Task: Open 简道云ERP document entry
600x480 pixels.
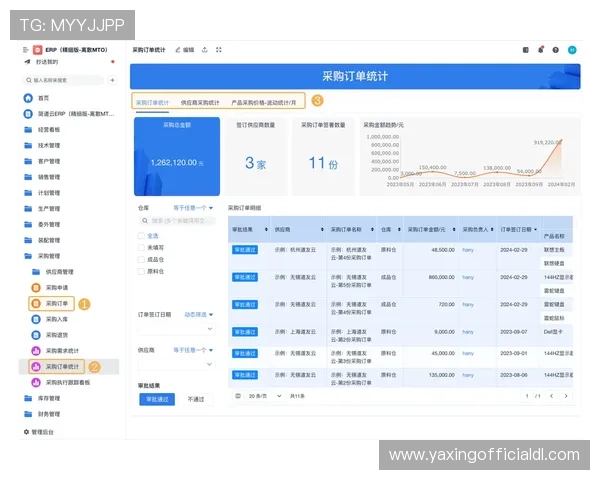Action: point(69,114)
